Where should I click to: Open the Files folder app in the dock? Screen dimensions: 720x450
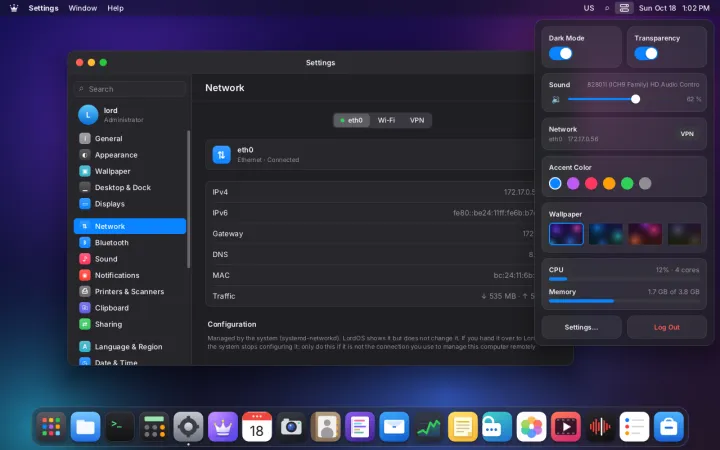coord(85,427)
